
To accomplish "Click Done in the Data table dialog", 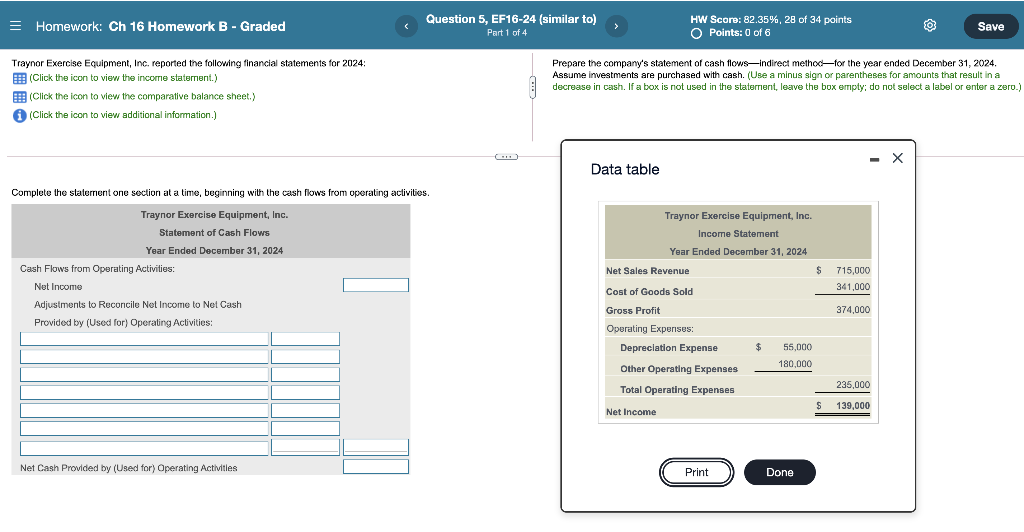I will click(x=780, y=472).
